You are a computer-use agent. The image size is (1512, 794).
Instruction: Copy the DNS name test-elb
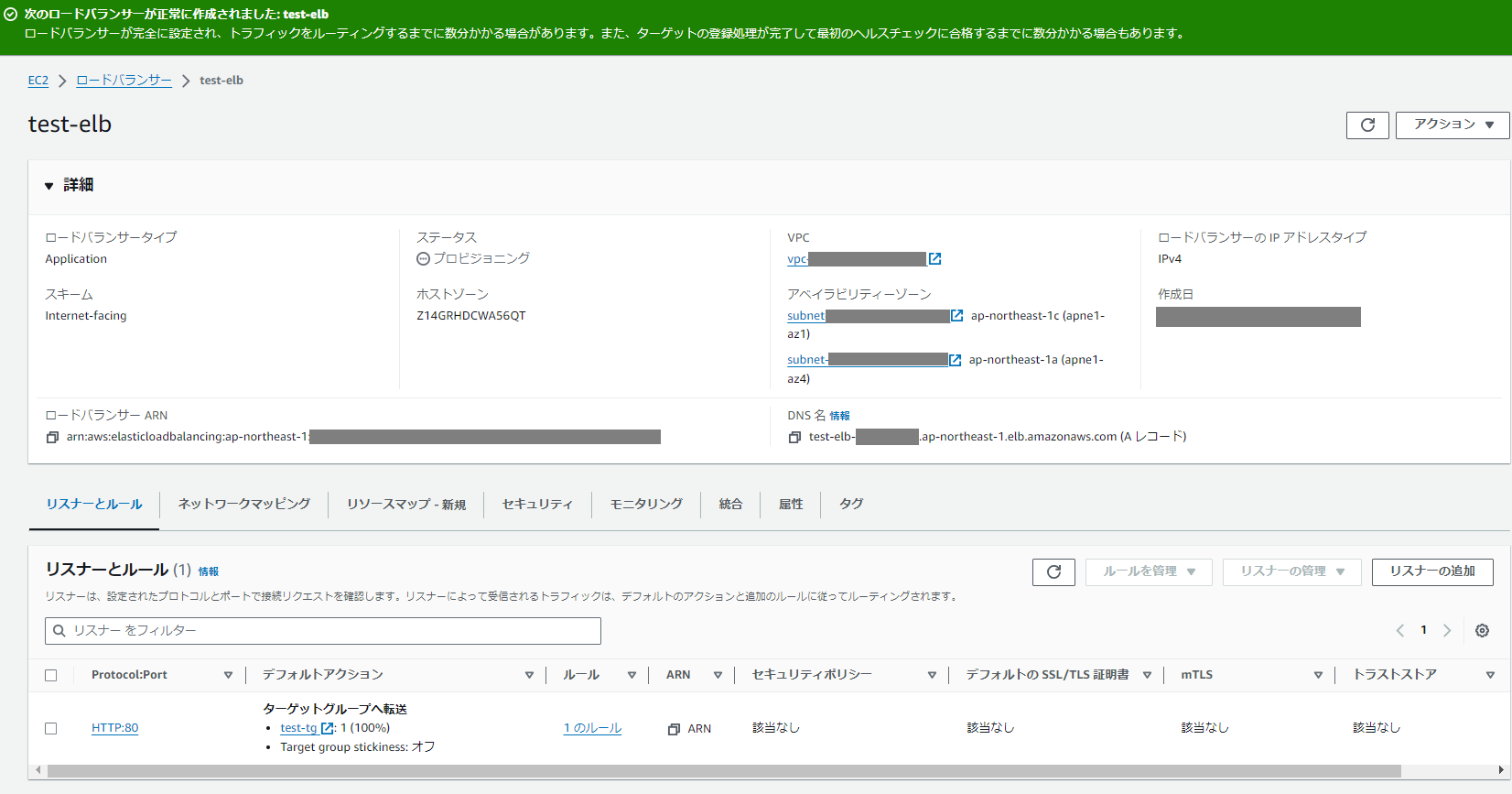(794, 438)
